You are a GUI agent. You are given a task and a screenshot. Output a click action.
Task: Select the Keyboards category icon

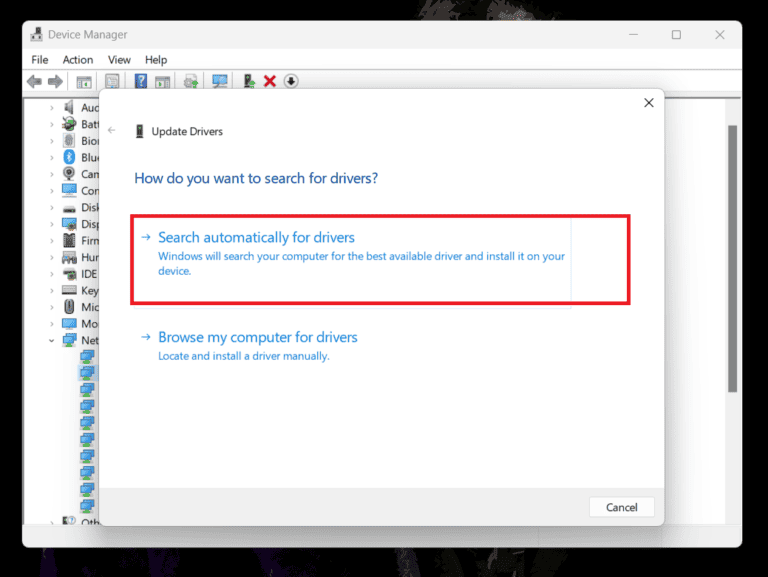69,290
